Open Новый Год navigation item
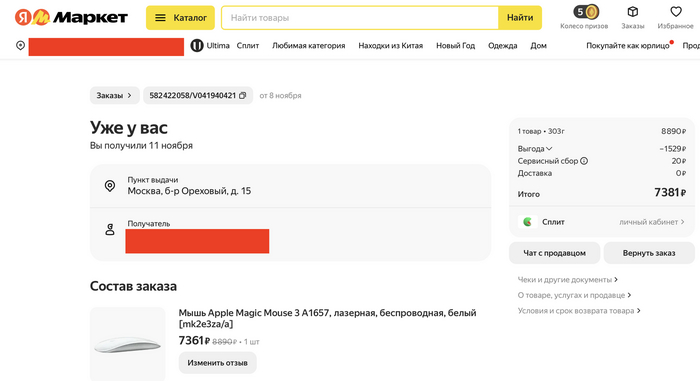The image size is (700, 381). pos(455,46)
